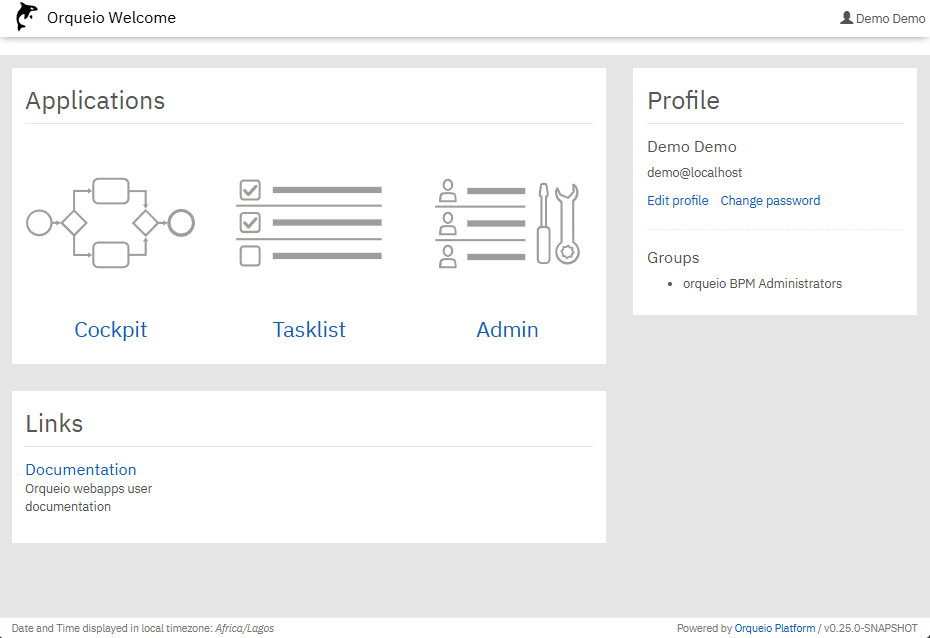Viewport: 930px width, 638px height.
Task: Open Cockpit via the BPMN diagram icon
Action: pyautogui.click(x=110, y=223)
